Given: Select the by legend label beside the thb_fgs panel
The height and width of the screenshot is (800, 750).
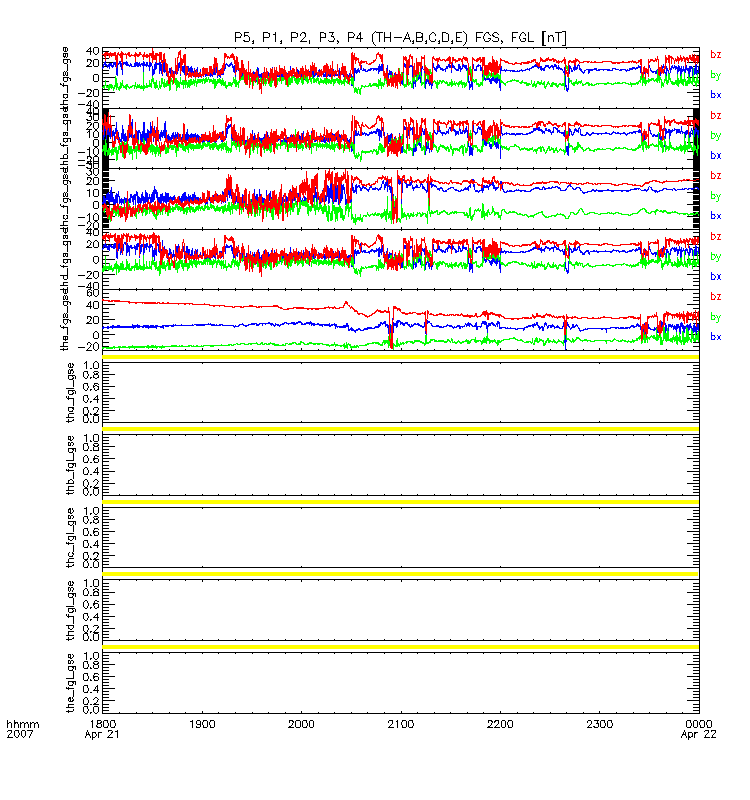Looking at the screenshot, I should [716, 136].
